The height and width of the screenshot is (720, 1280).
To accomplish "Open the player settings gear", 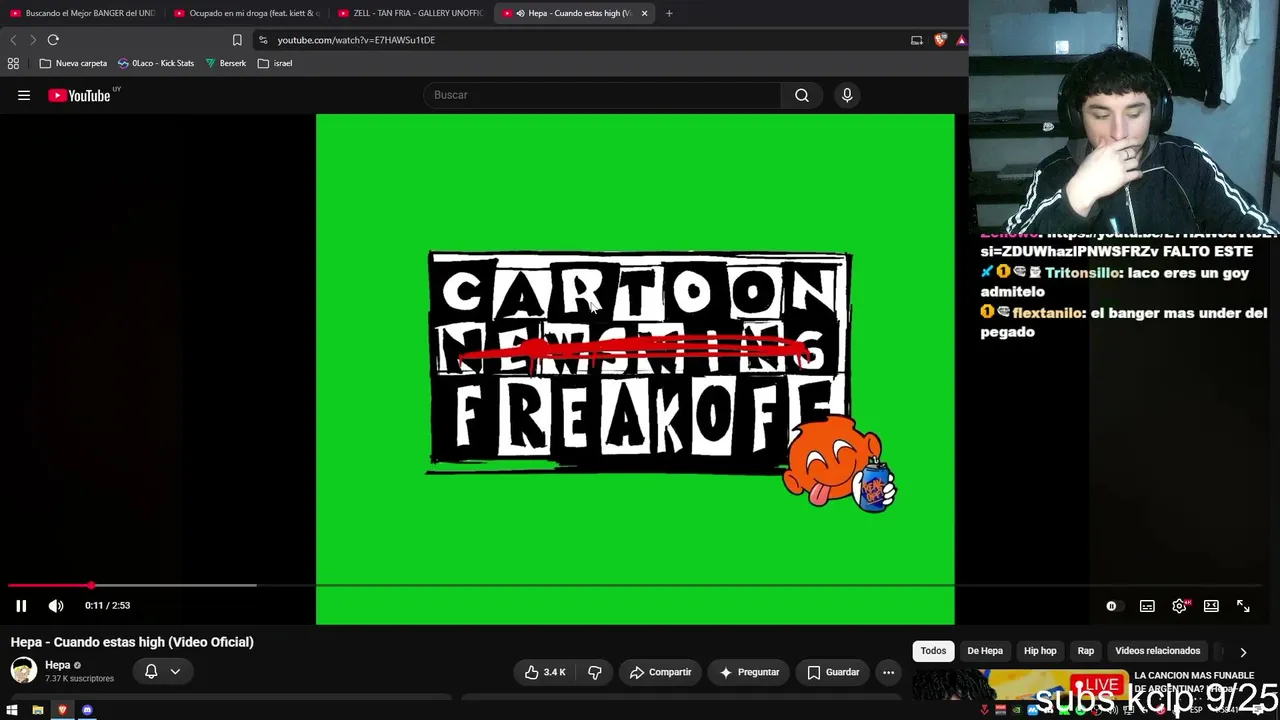I will click(1179, 606).
